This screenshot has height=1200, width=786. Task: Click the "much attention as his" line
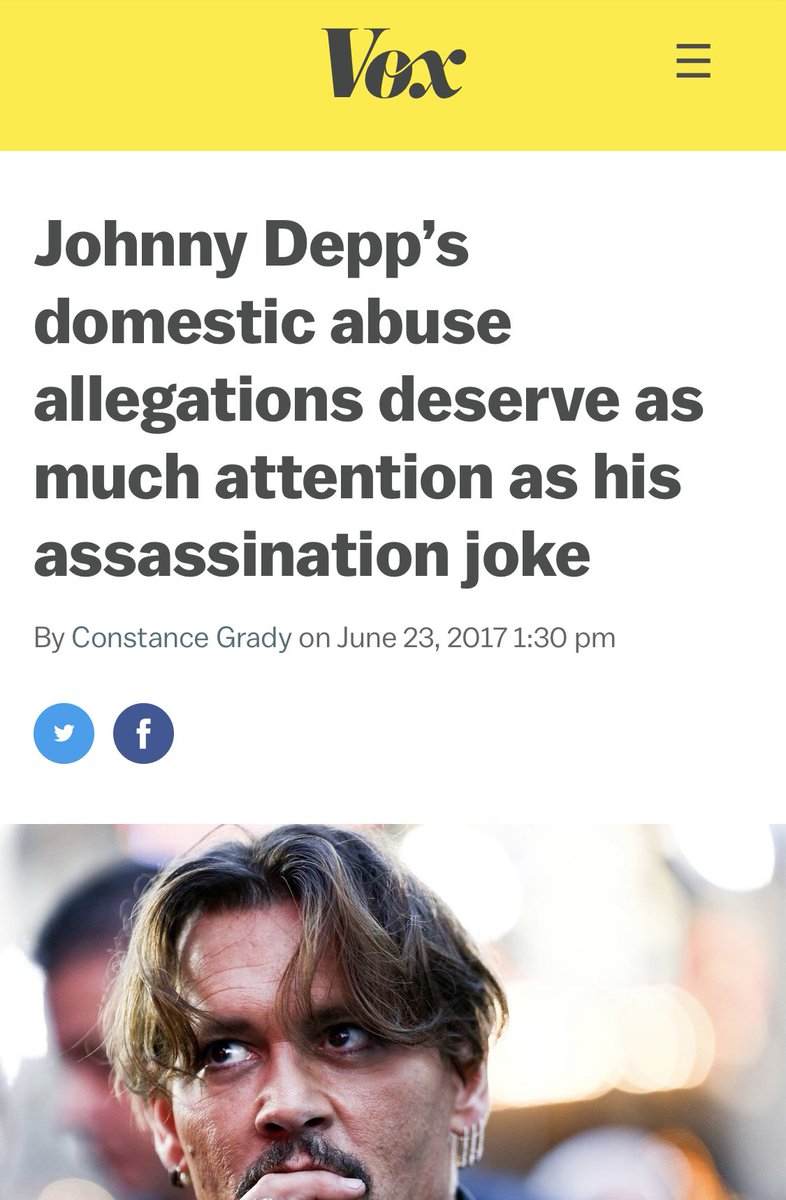pyautogui.click(x=357, y=477)
